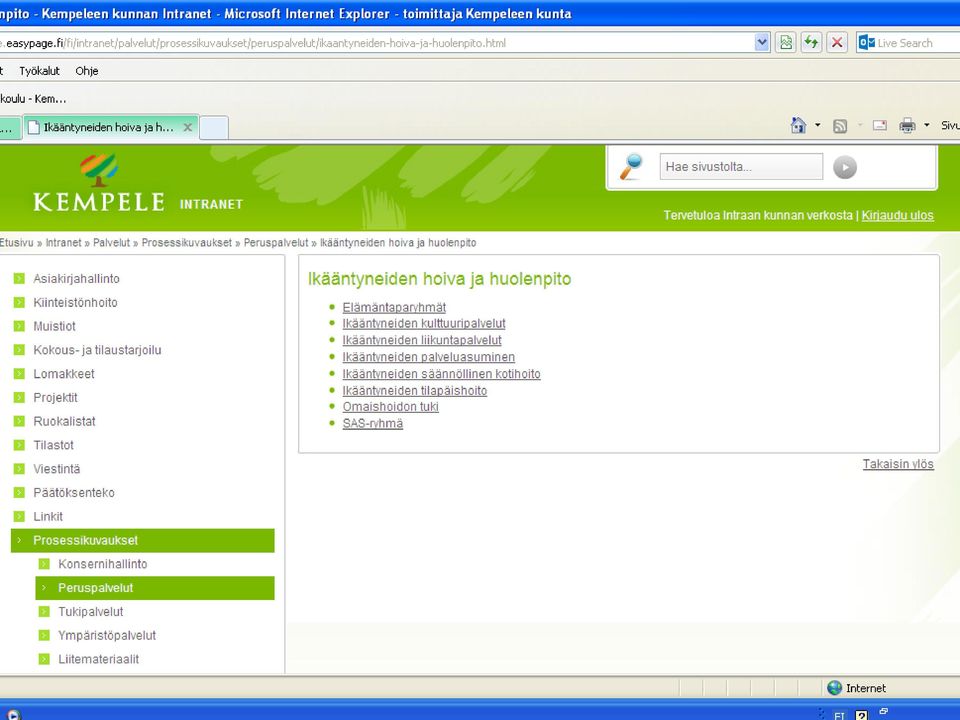Screen dimensions: 960x720
Task: Click the Home icon in toolbar
Action: [x=798, y=126]
